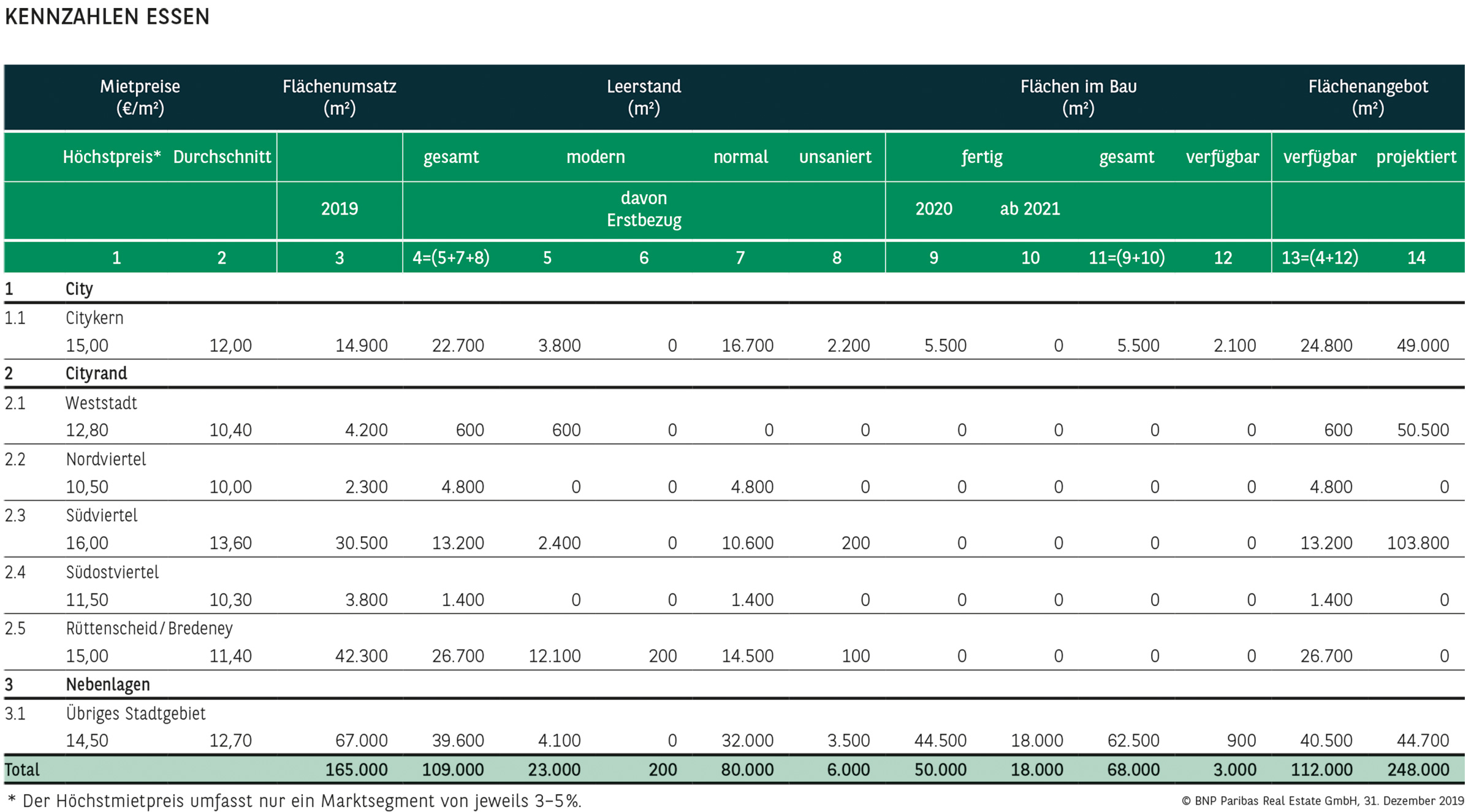Screen dimensions: 1471x812
Task: Click the Höchstpreis* subheader
Action: (x=112, y=157)
